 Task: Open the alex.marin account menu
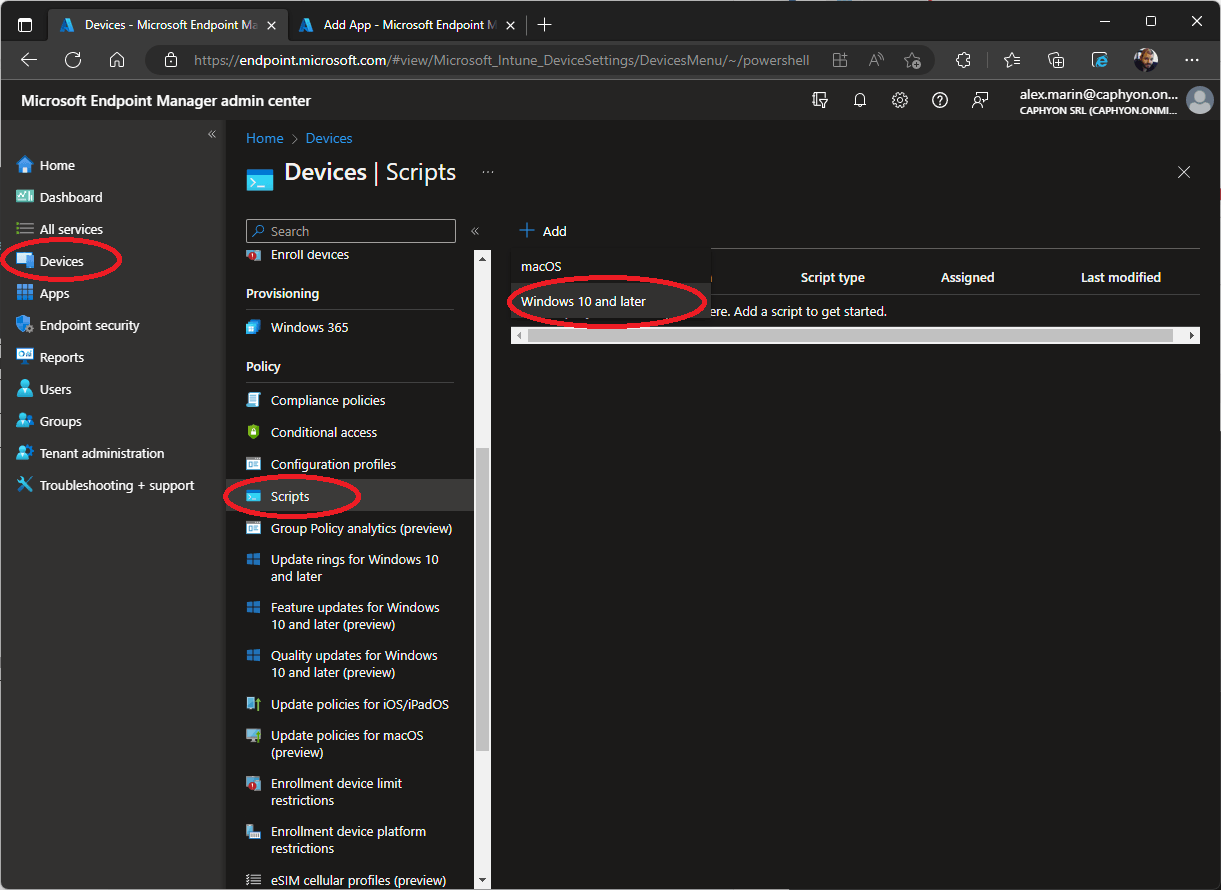click(x=1115, y=100)
